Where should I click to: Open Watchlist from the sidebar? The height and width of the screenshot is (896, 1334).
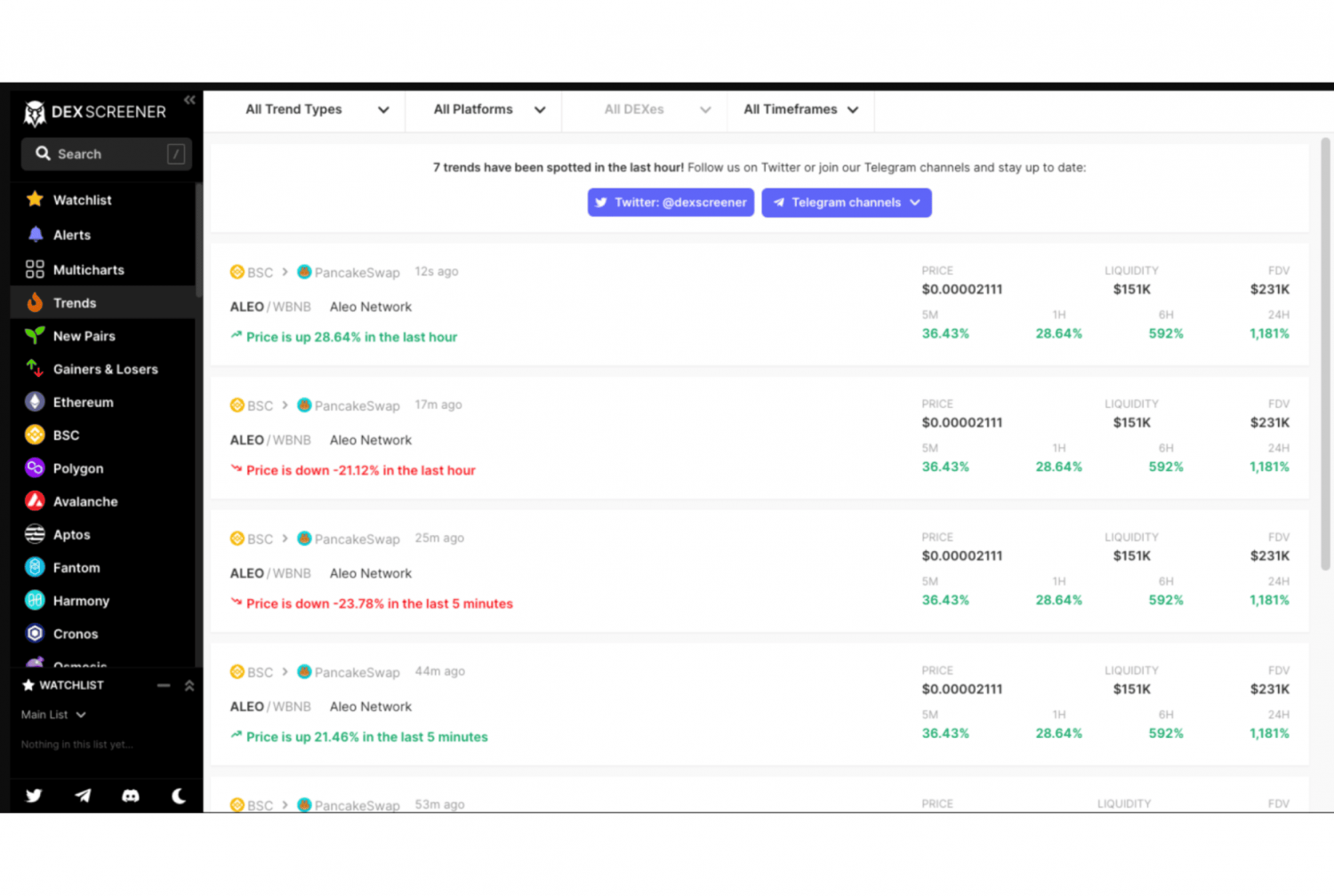82,200
